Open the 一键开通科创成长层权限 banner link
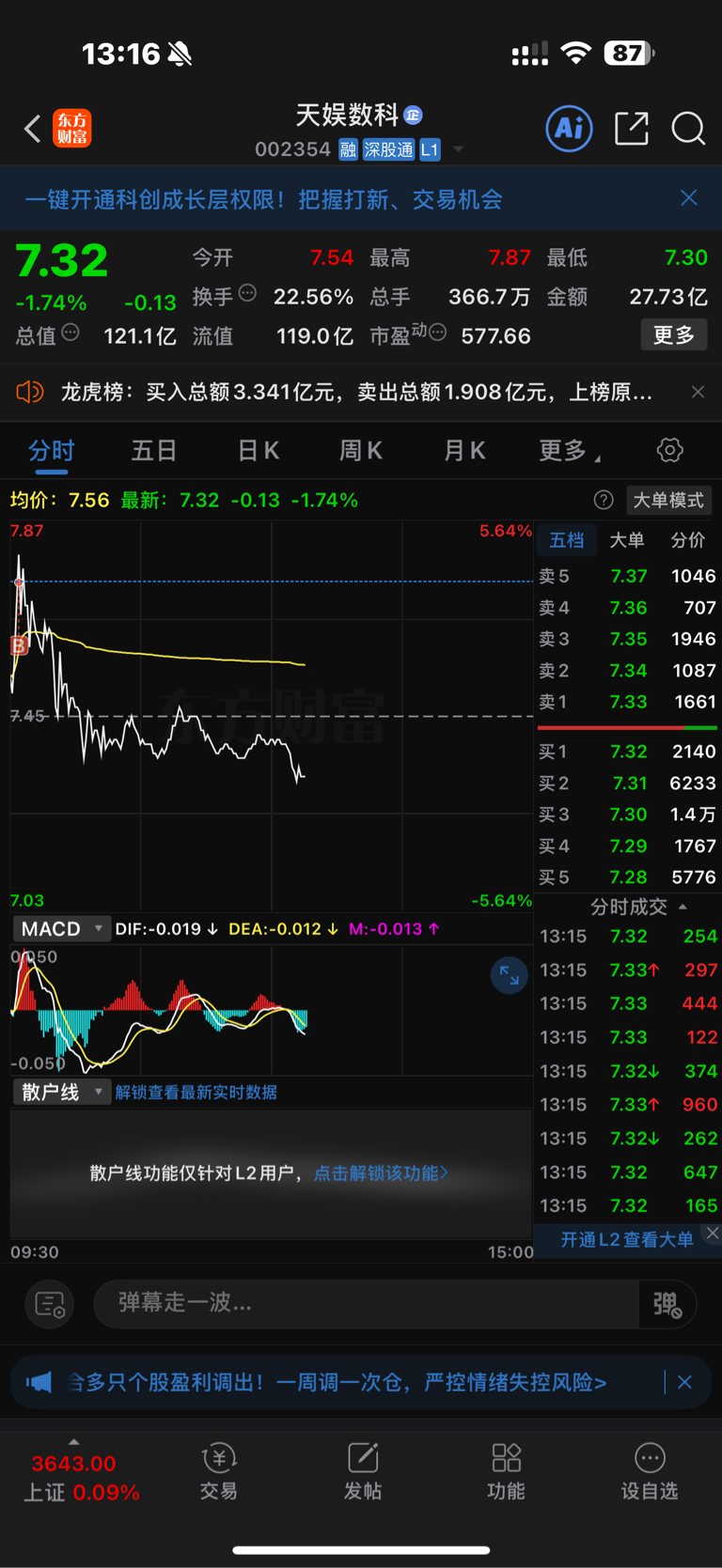The image size is (722, 1568). point(263,199)
